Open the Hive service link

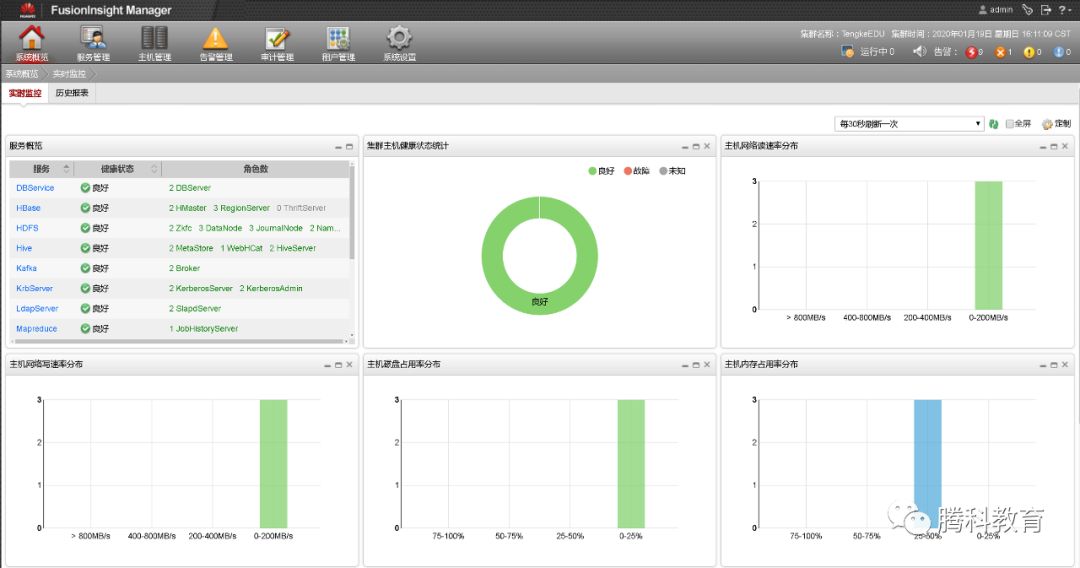(x=24, y=248)
